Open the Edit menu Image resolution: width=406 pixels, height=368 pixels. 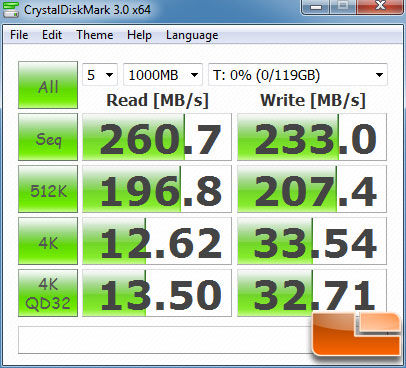tap(52, 35)
